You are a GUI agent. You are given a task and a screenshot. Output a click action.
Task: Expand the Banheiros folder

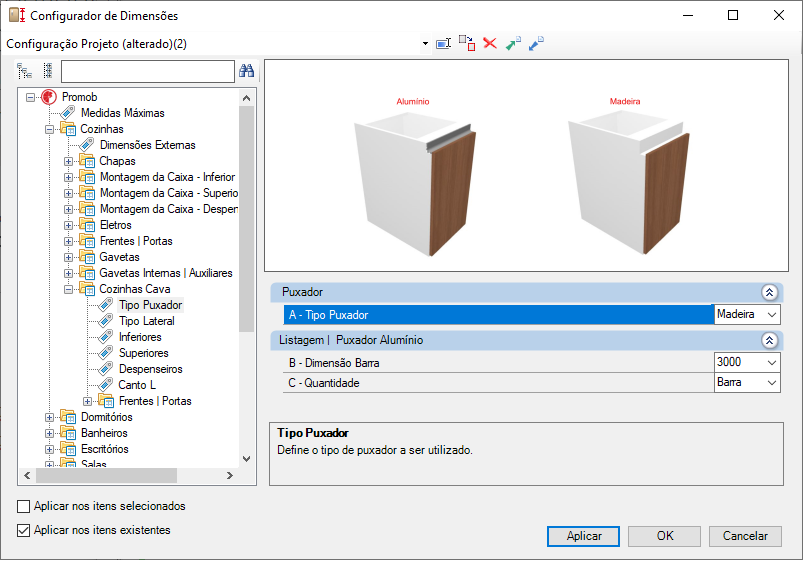pos(50,433)
